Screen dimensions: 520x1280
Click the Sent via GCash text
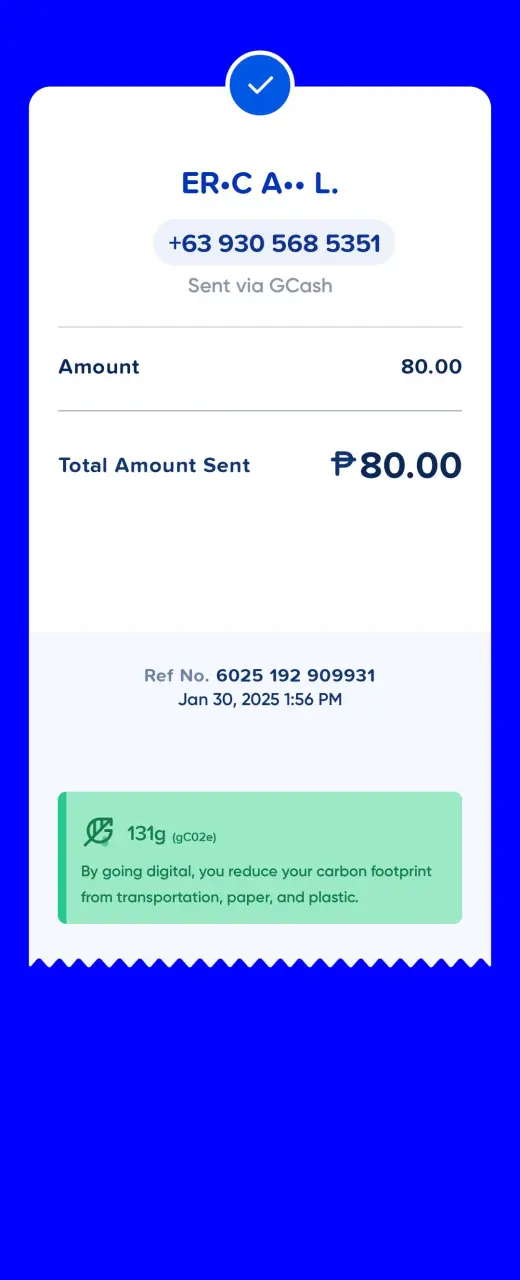(260, 286)
